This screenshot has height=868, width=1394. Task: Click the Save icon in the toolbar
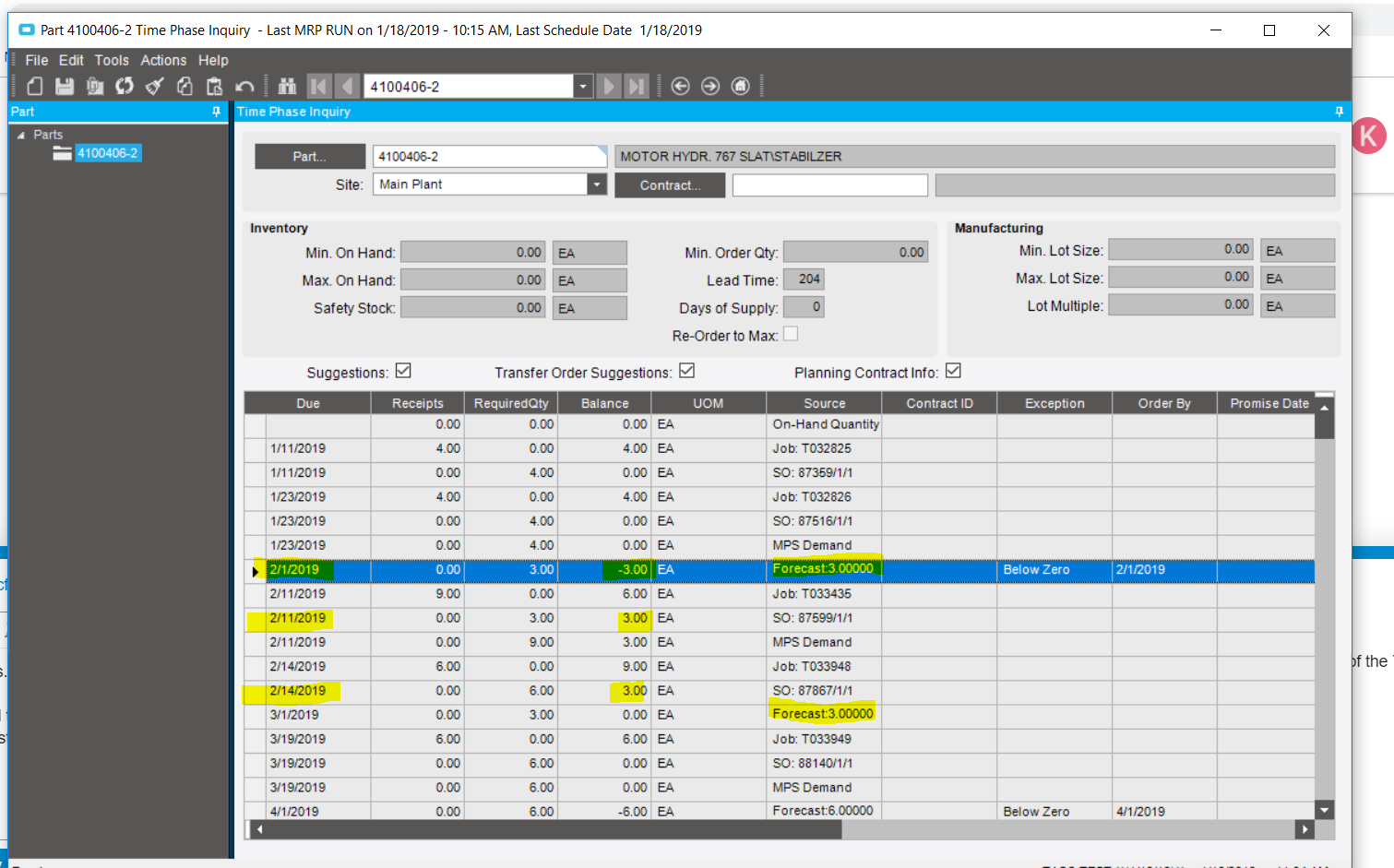click(65, 87)
